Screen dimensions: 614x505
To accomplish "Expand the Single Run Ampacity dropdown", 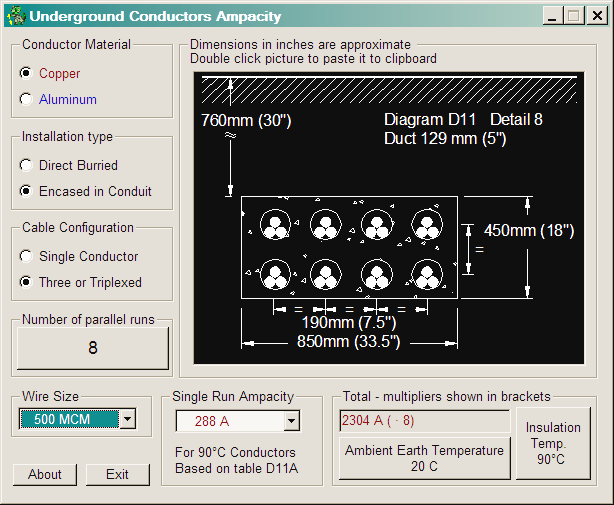I will click(291, 421).
